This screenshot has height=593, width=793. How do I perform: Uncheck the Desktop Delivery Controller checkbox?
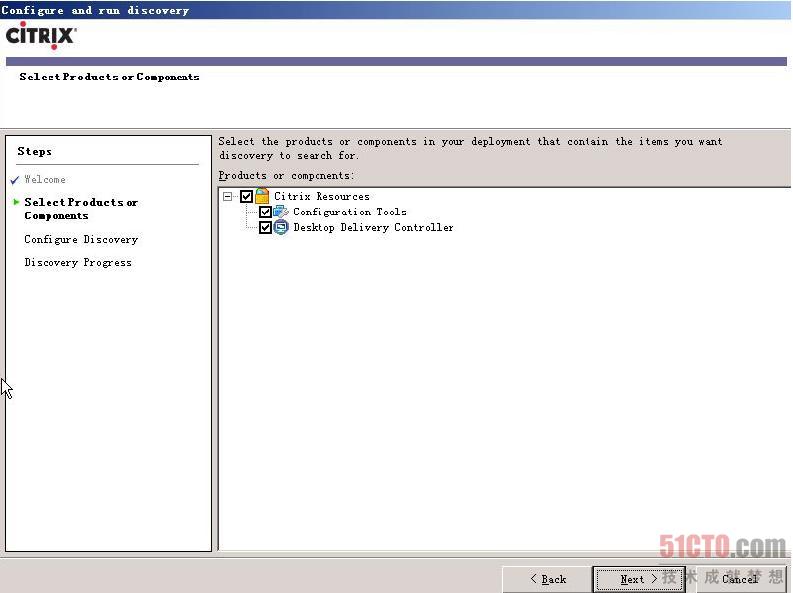(265, 227)
